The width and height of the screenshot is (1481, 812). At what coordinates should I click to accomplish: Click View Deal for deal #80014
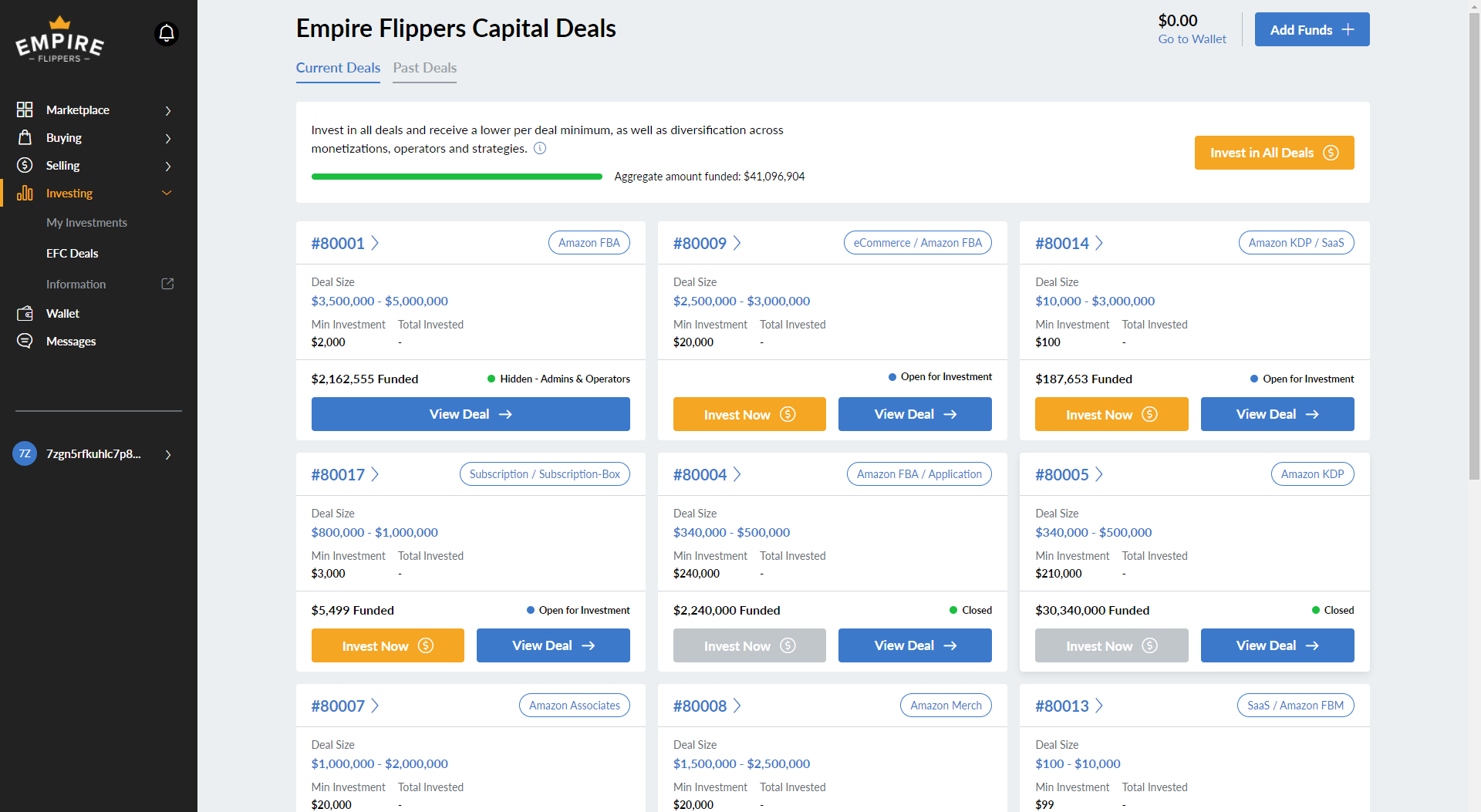coord(1277,414)
